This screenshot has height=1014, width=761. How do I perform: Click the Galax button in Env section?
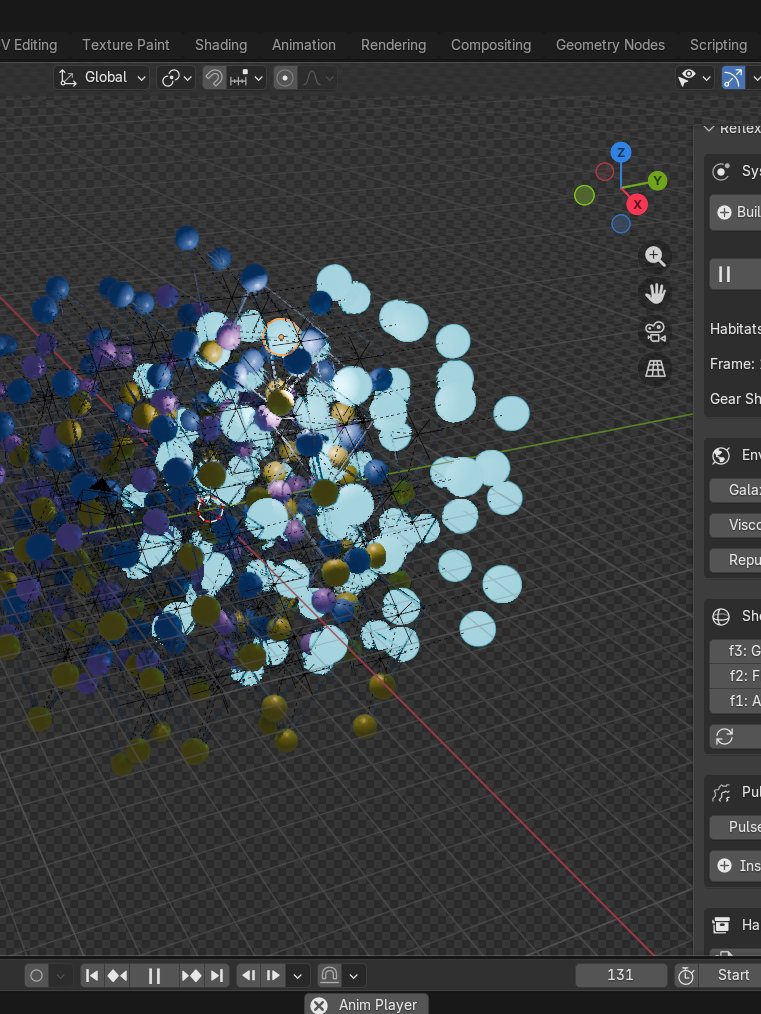[x=736, y=490]
